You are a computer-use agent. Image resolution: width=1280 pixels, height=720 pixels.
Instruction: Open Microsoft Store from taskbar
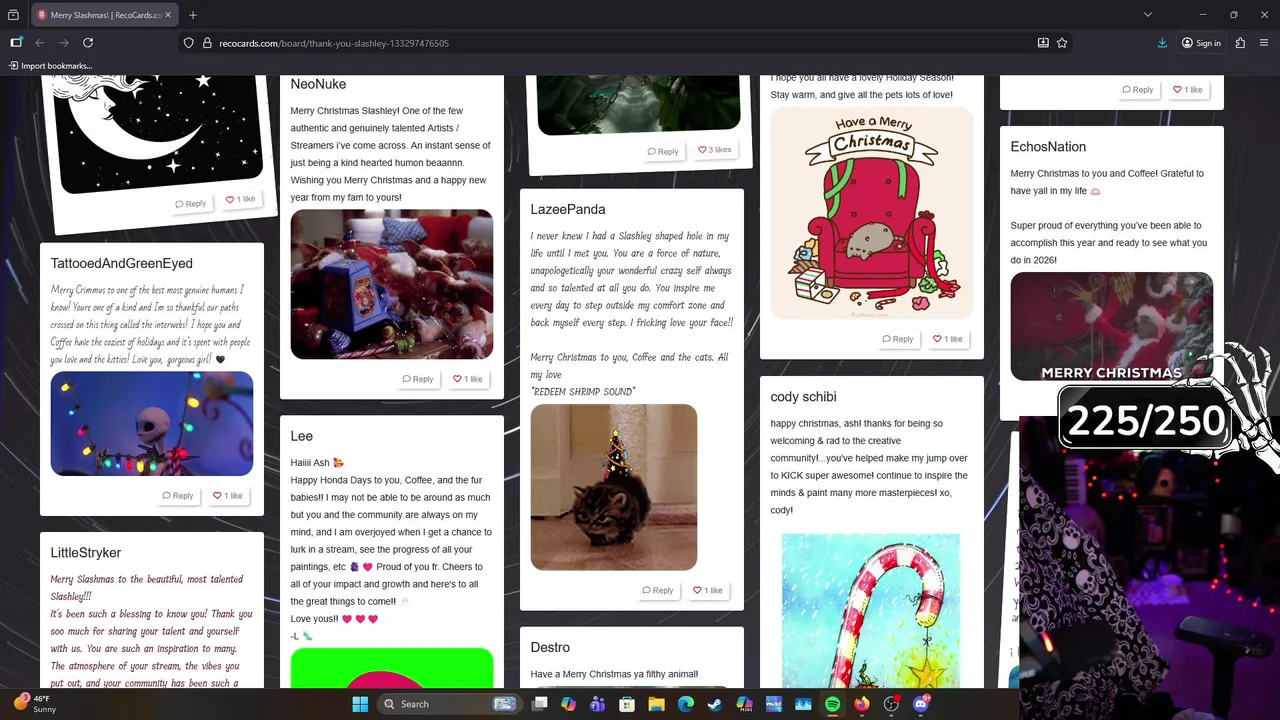point(627,704)
